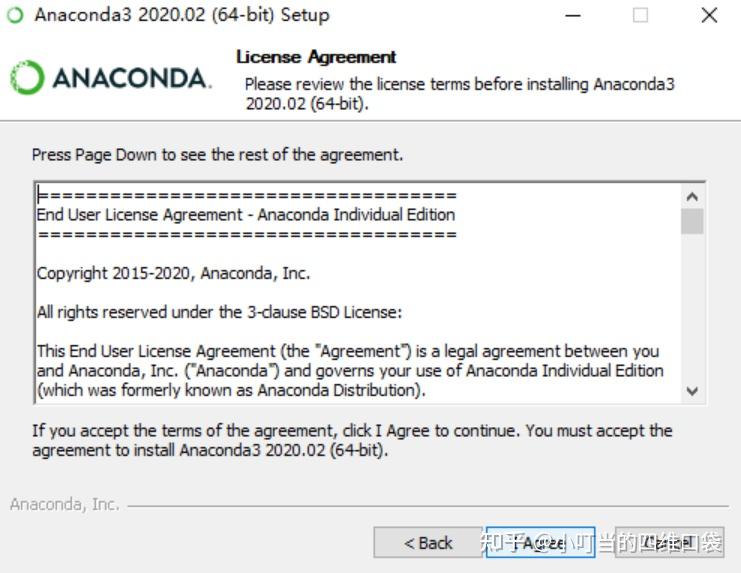Click the first equals-sign separator line
741x573 pixels.
(246, 196)
